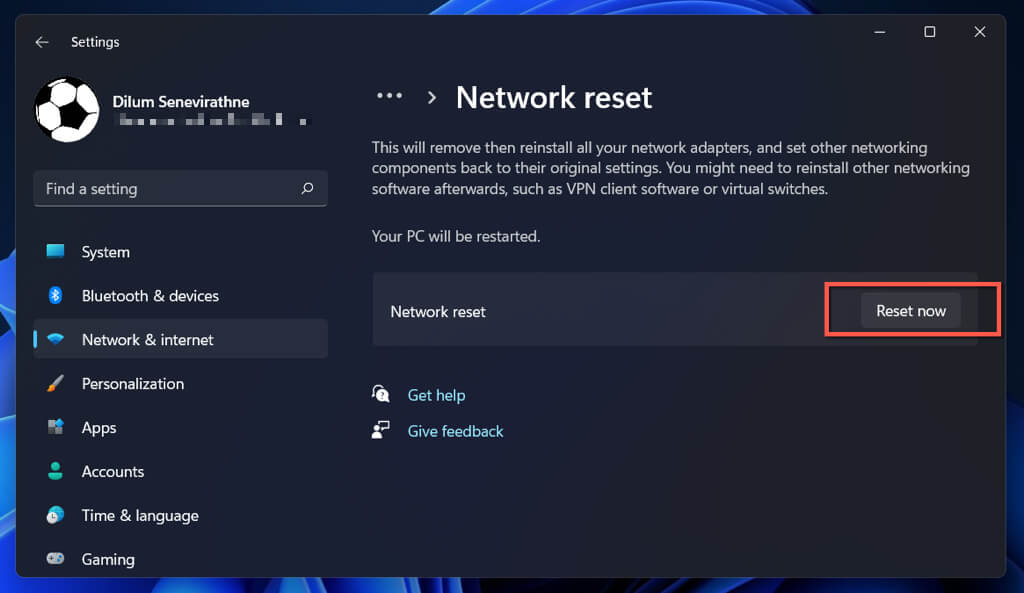
Task: Click the back arrow in Settings
Action: pyautogui.click(x=41, y=42)
